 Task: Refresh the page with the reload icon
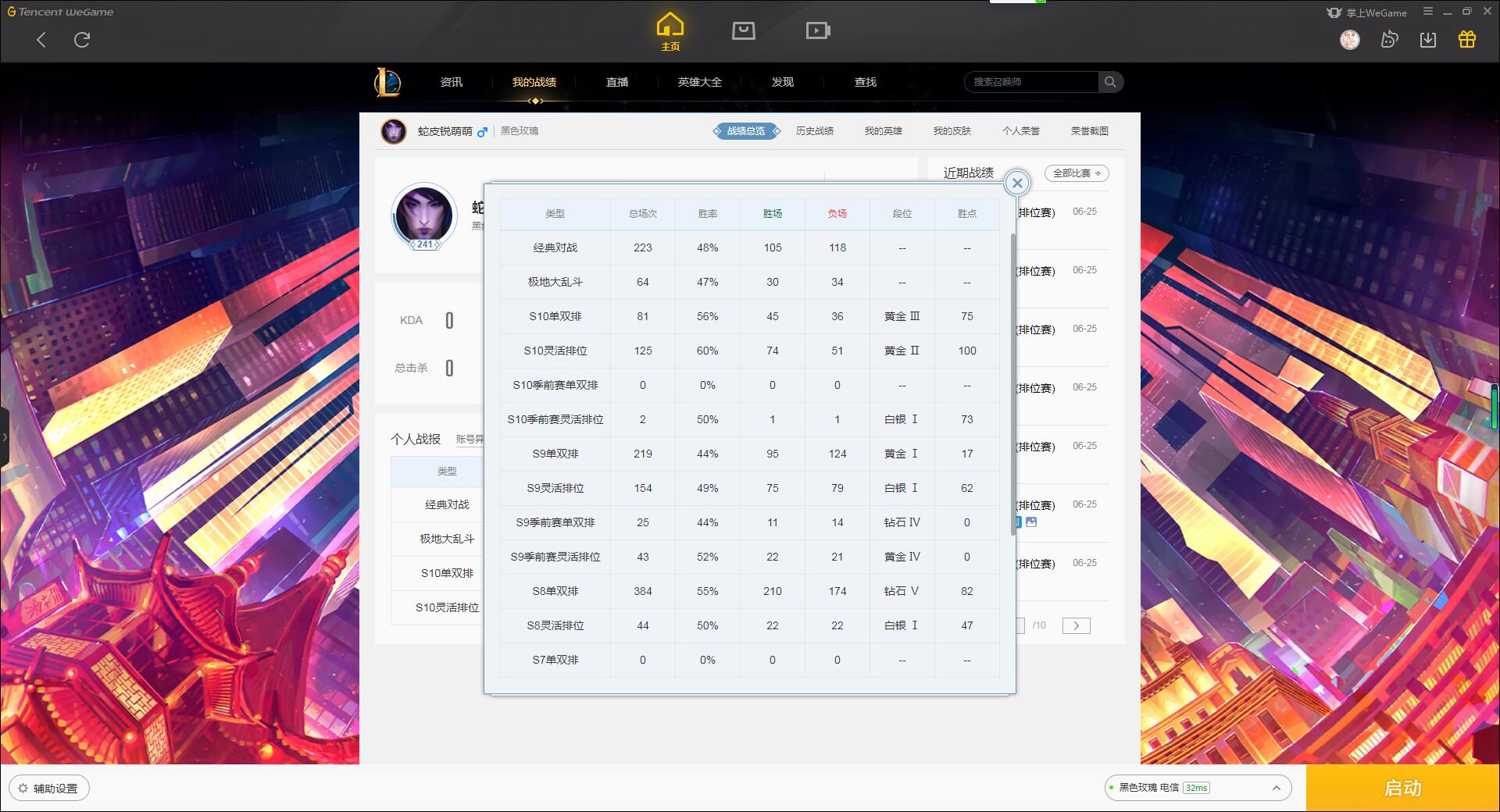(82, 40)
